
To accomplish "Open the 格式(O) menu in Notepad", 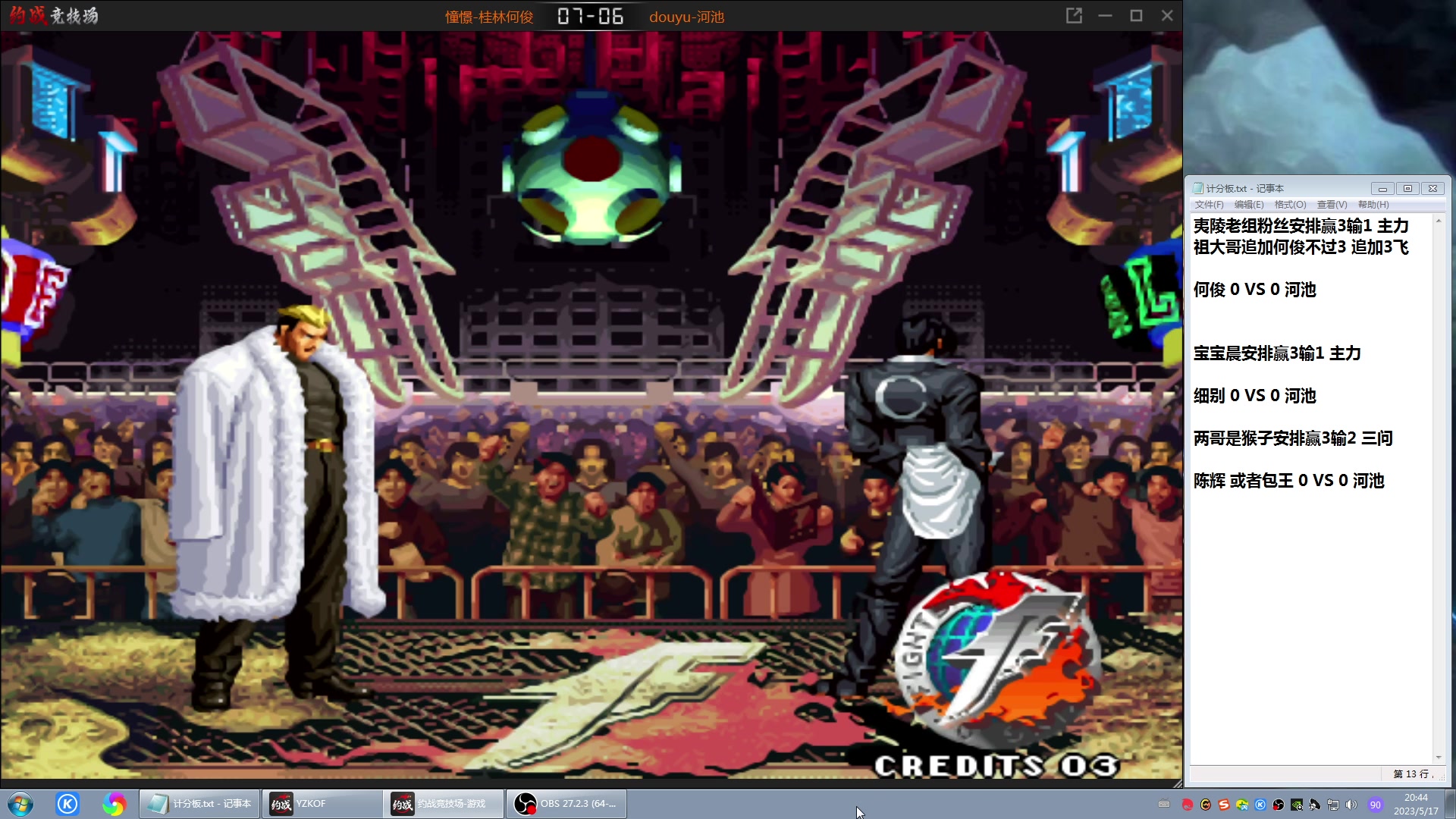I will 1290,205.
